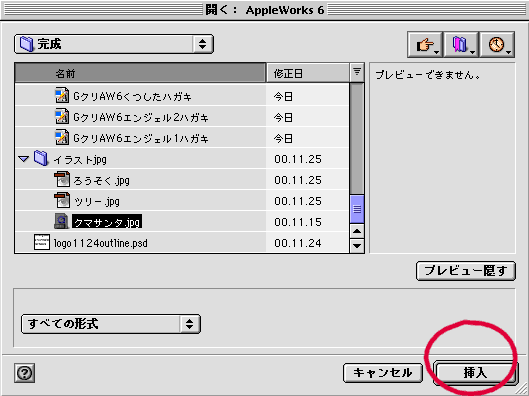The image size is (529, 396).
Task: Open the Shortcuts pointing-hand menu
Action: 425,44
